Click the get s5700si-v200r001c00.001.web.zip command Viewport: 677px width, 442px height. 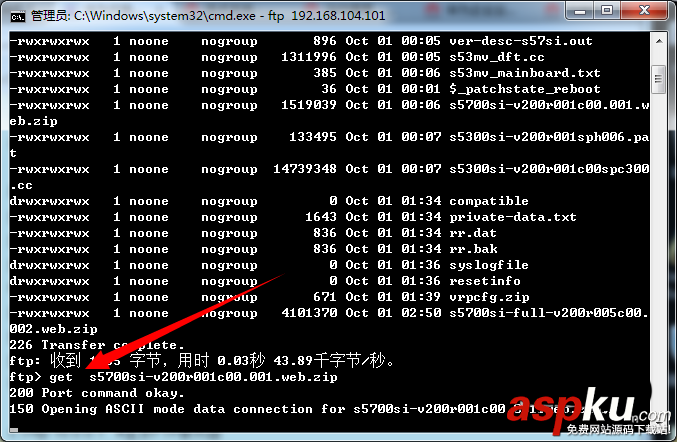(x=193, y=377)
